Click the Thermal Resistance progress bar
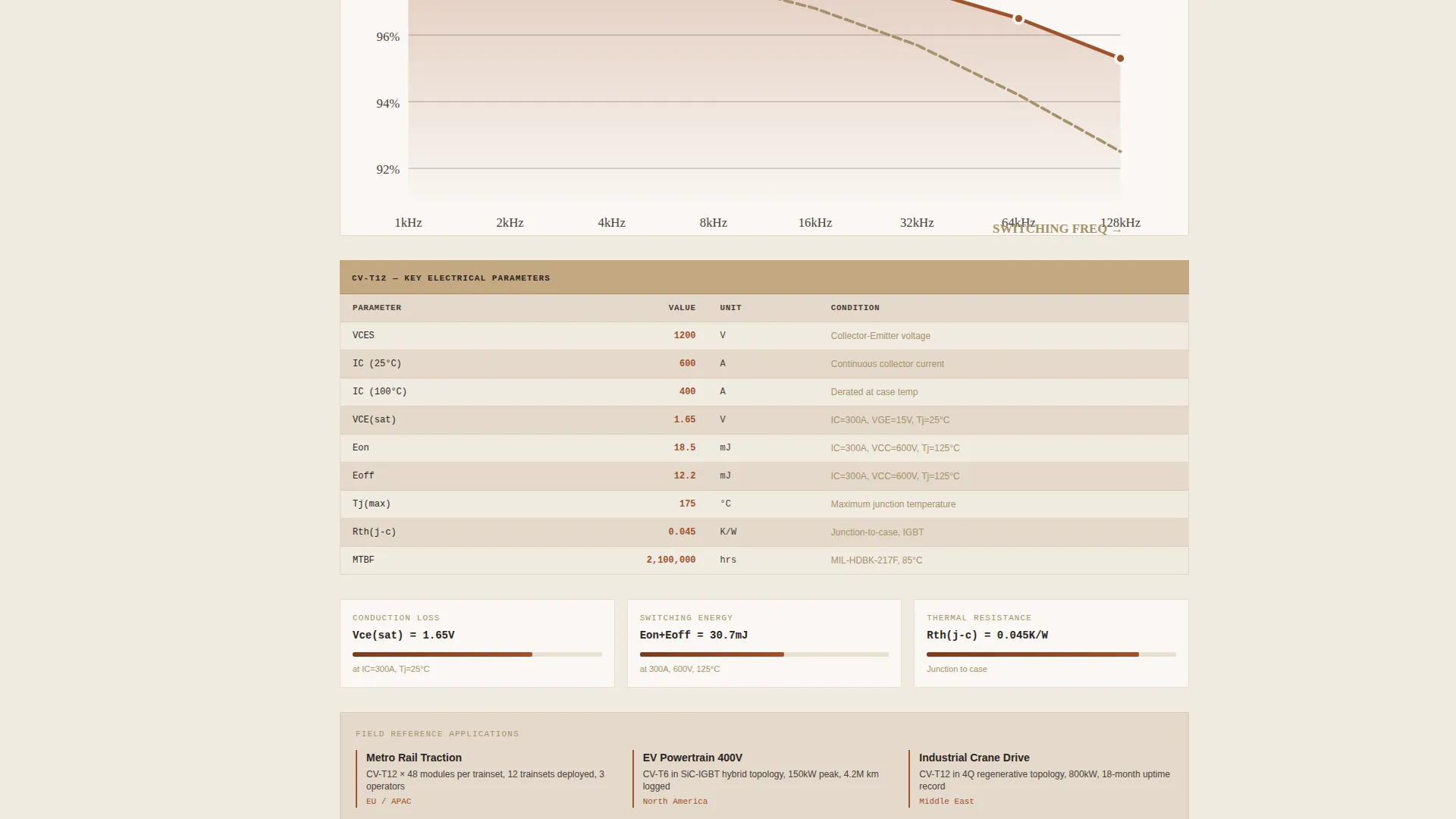The height and width of the screenshot is (819, 1456). click(x=1051, y=654)
